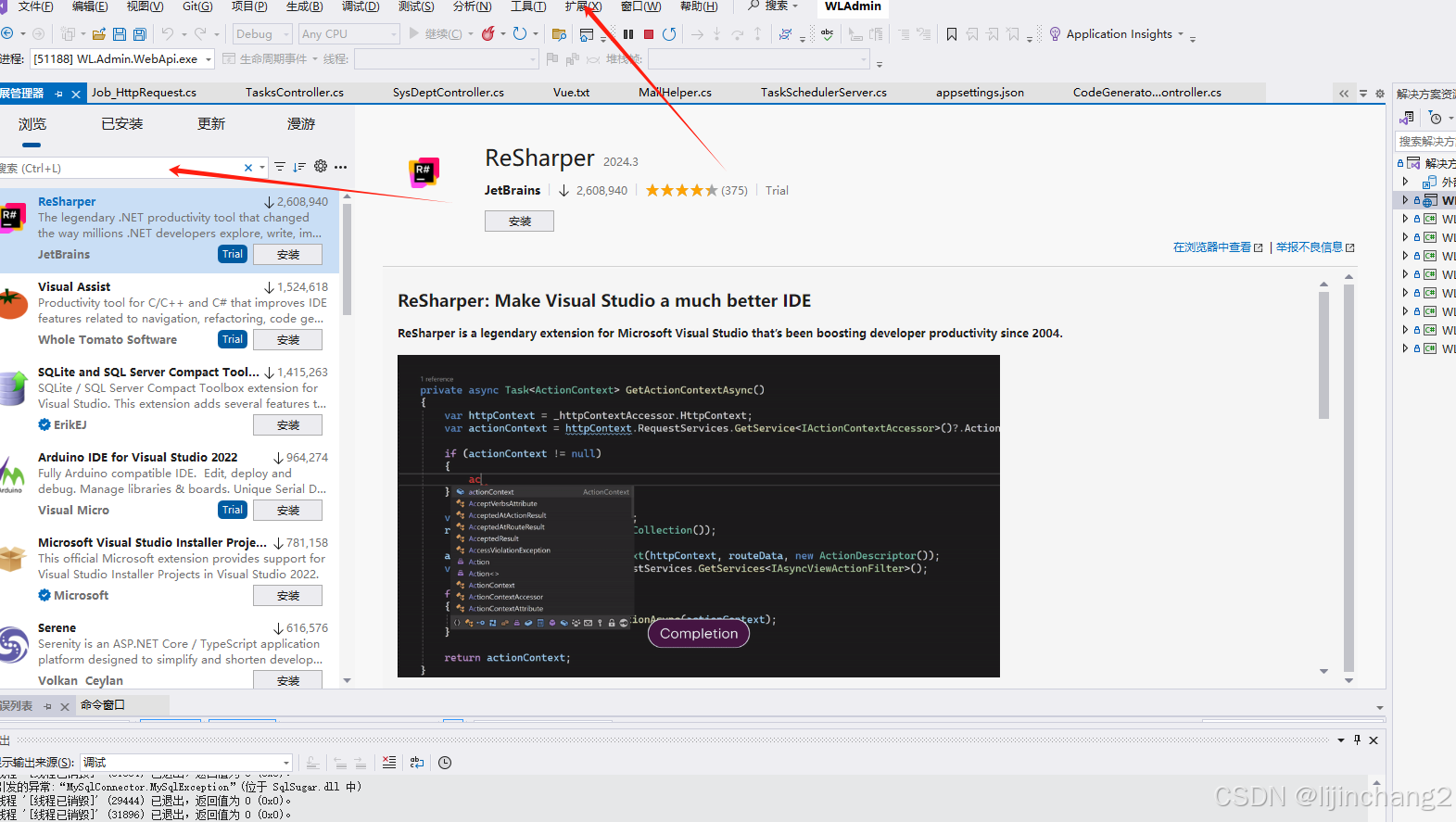The width and height of the screenshot is (1456, 822).
Task: Open the output window options dropdown arrow
Action: (x=1341, y=740)
